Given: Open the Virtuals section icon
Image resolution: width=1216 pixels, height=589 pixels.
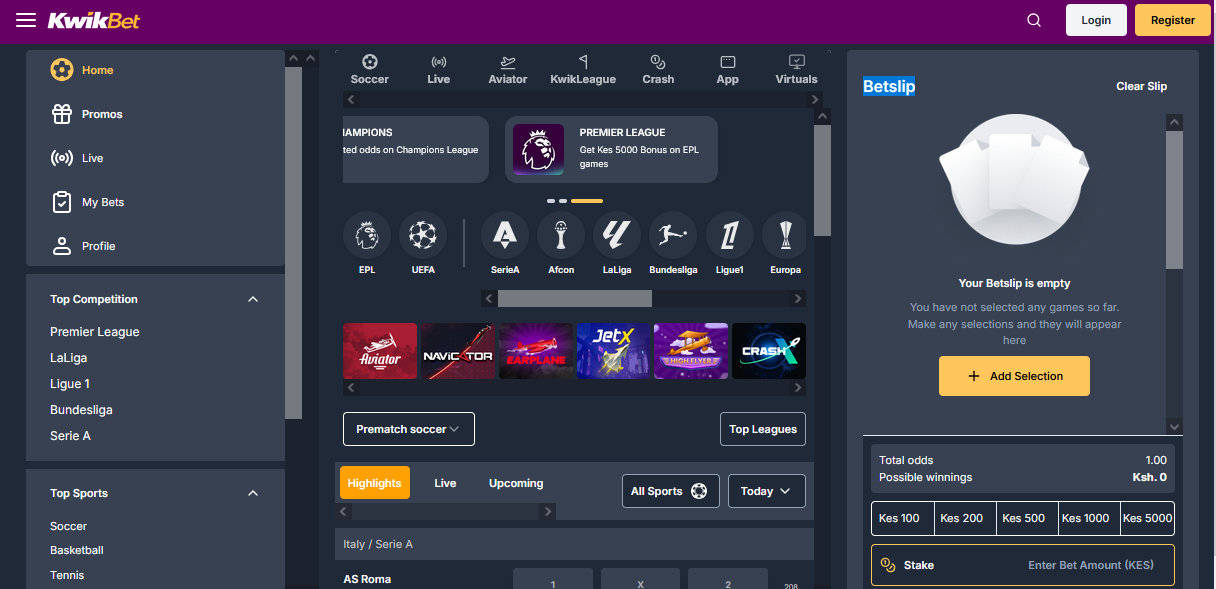Looking at the screenshot, I should [796, 68].
